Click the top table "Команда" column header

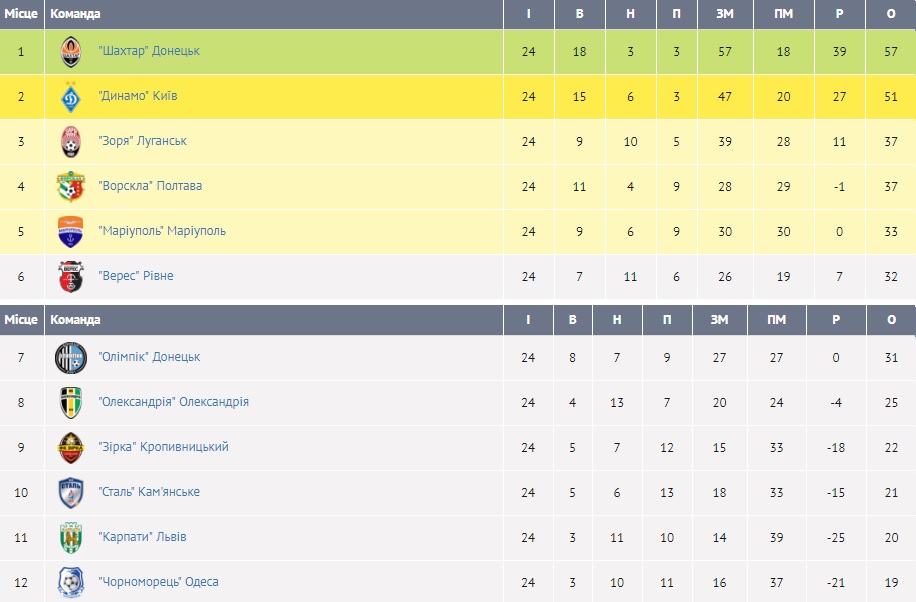pos(75,14)
